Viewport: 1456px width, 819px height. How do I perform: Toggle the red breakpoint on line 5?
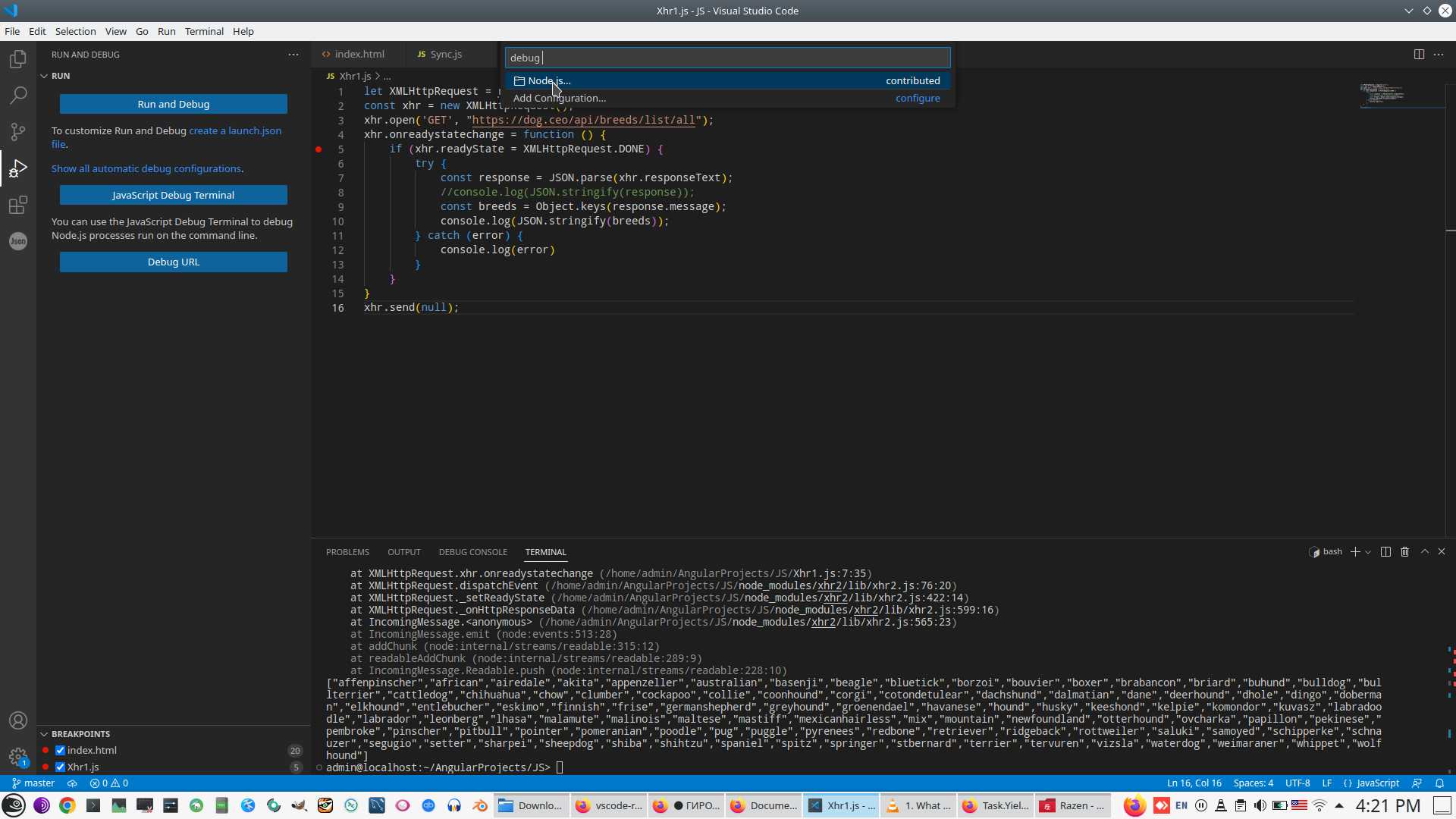click(x=318, y=149)
